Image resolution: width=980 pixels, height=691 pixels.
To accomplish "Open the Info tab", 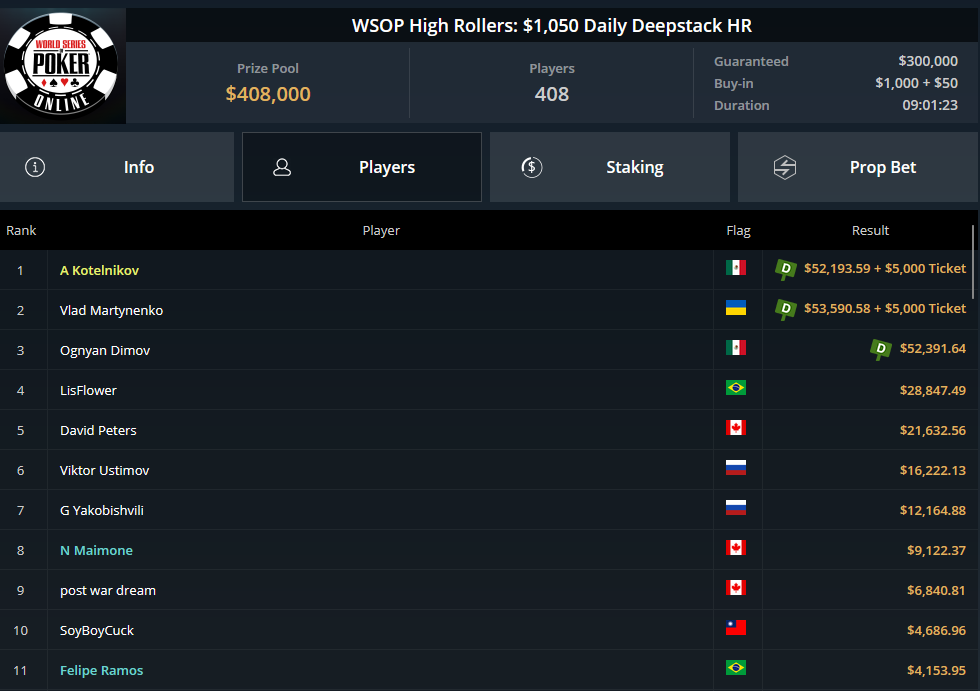I will click(117, 167).
